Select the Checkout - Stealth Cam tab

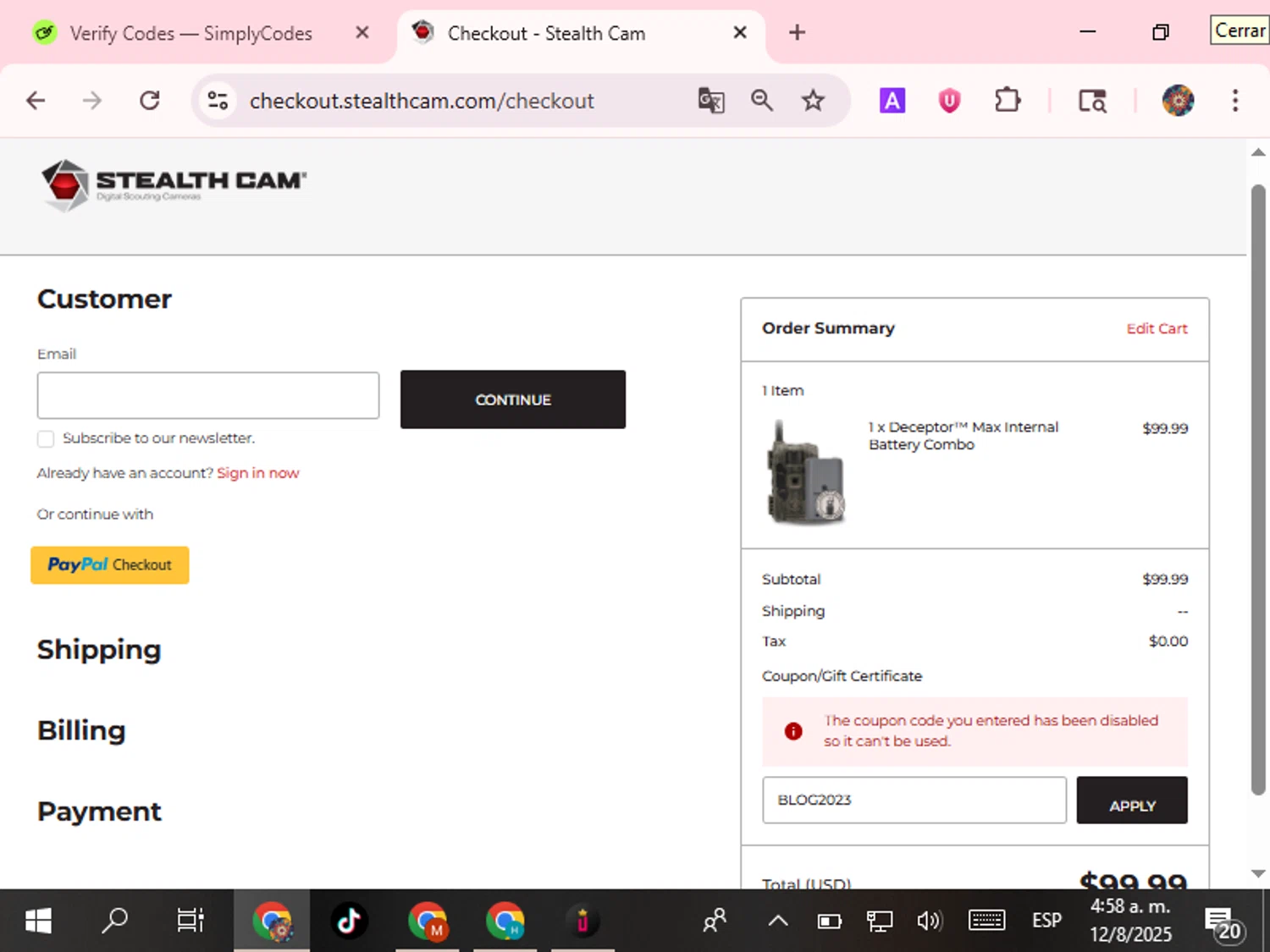pyautogui.click(x=546, y=33)
